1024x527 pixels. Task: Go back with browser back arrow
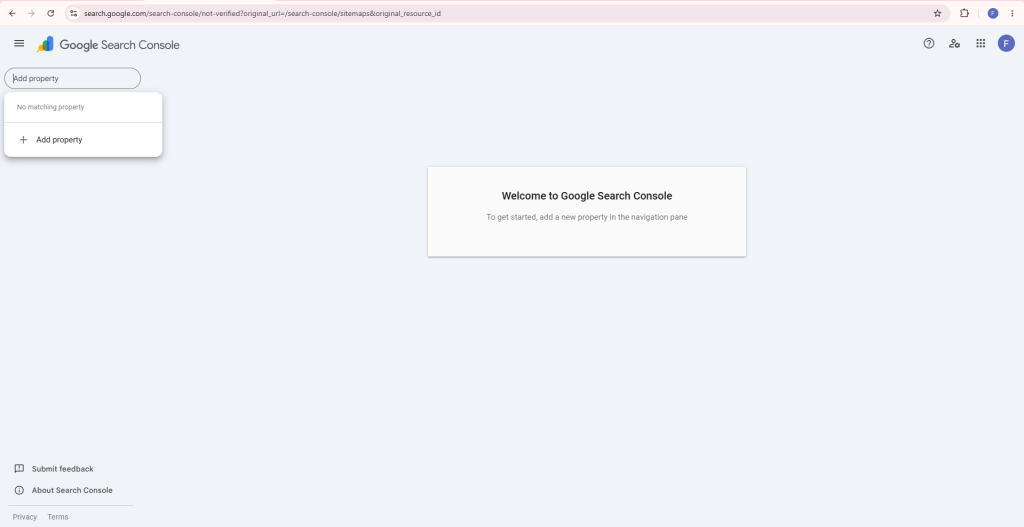click(x=12, y=13)
